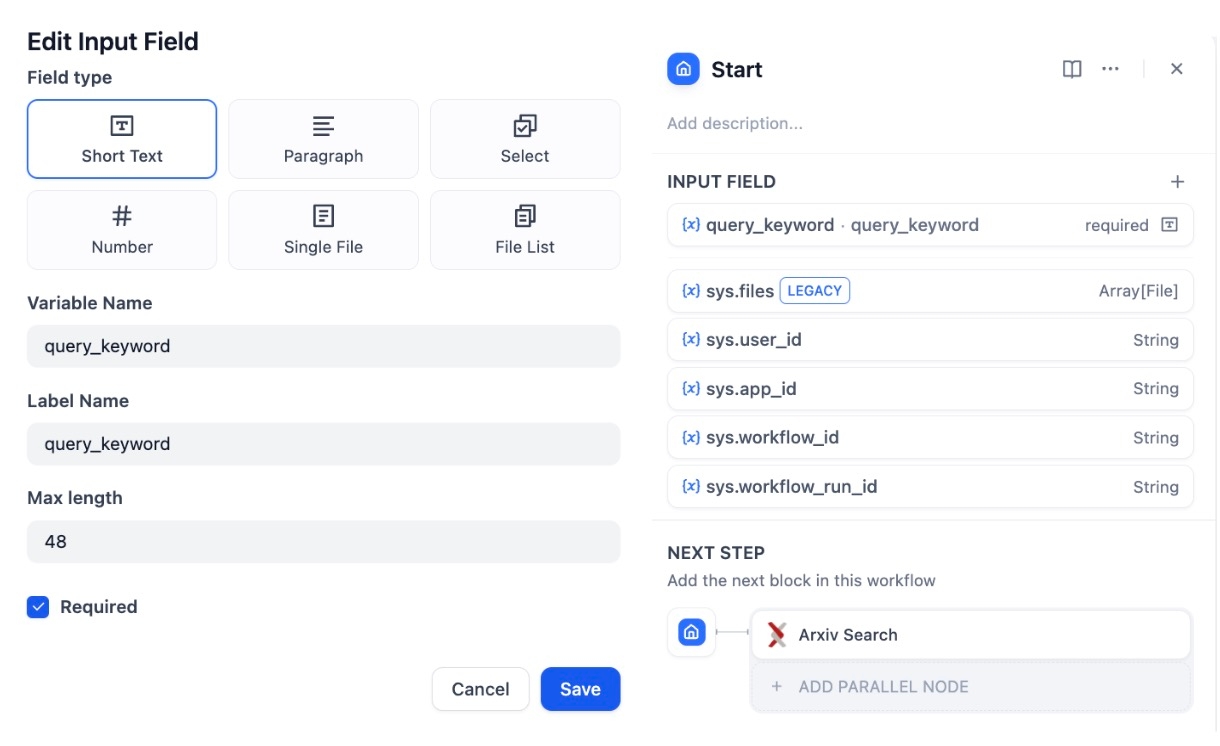Open the help book icon
1220x746 pixels.
pos(1072,69)
